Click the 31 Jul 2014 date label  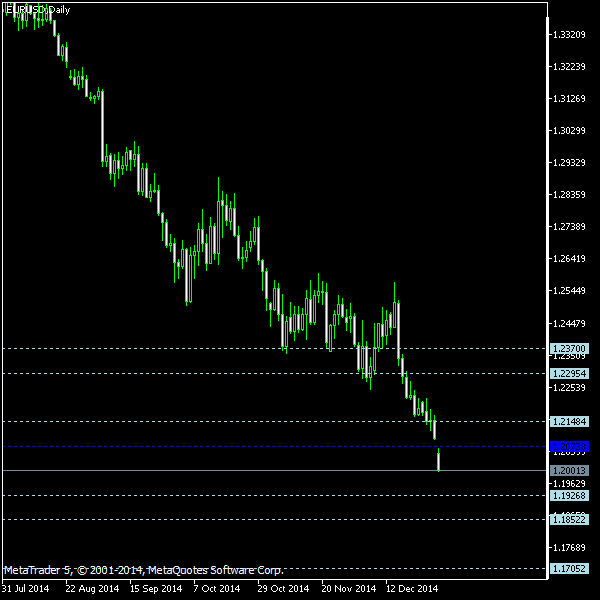click(x=25, y=589)
